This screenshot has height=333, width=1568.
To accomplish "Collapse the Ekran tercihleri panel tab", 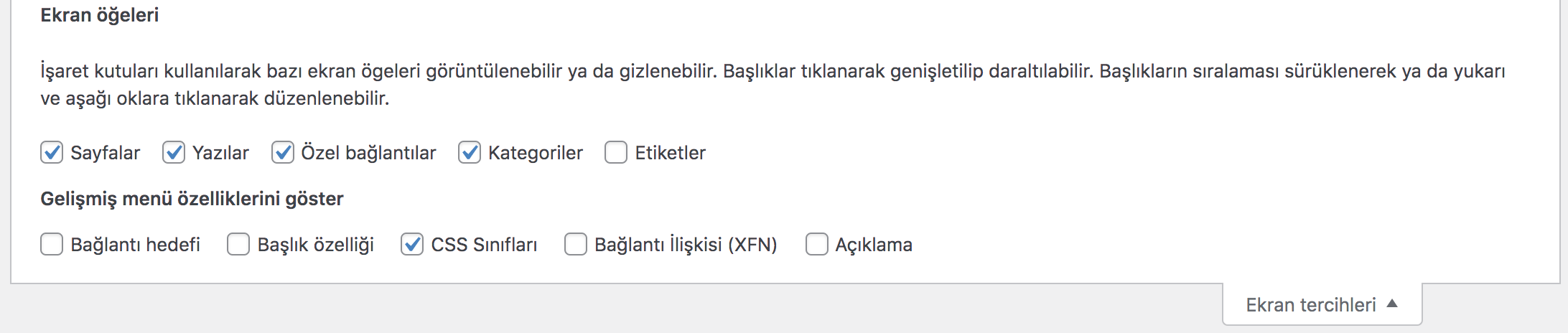I will point(1310,305).
